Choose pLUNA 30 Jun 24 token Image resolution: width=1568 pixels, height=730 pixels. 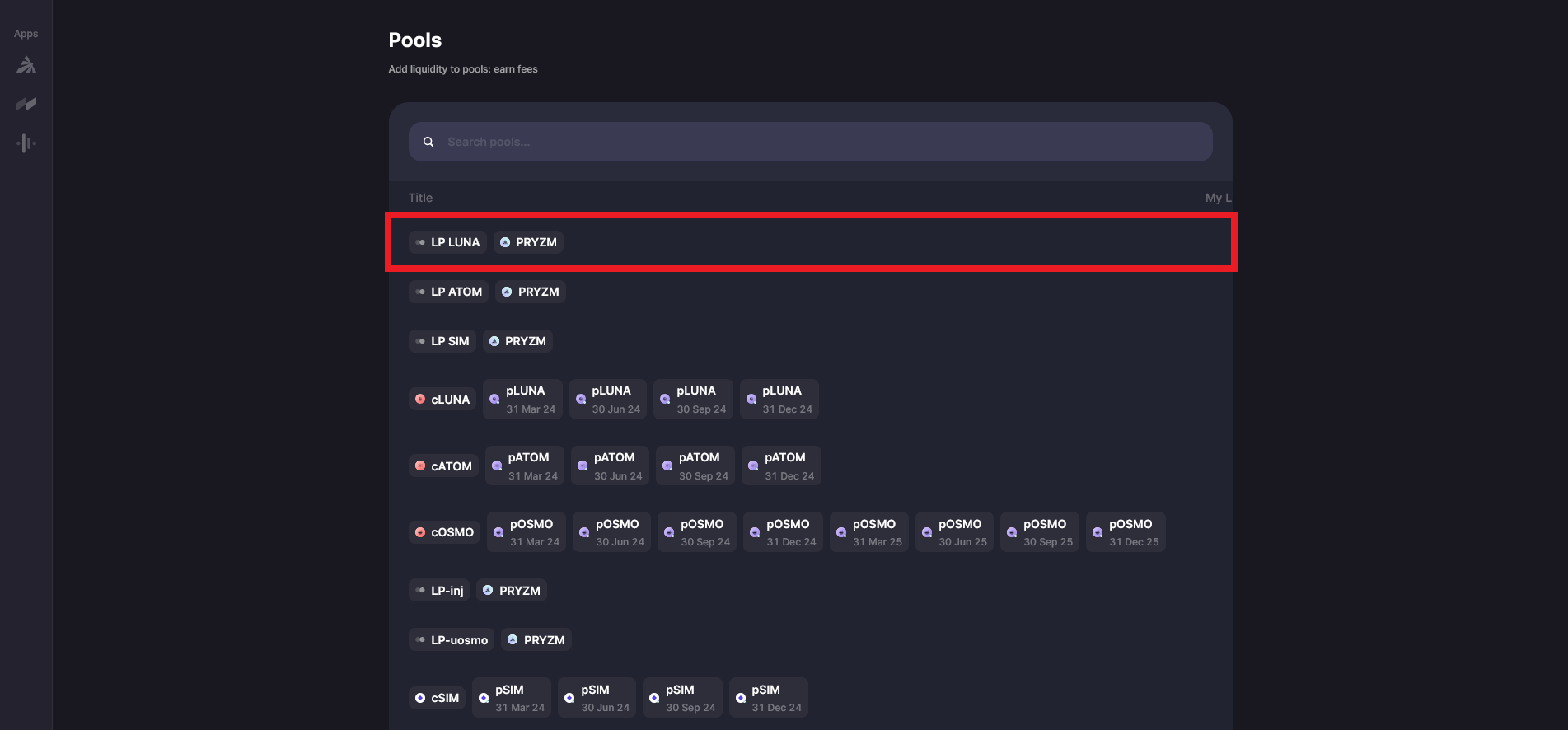point(609,400)
